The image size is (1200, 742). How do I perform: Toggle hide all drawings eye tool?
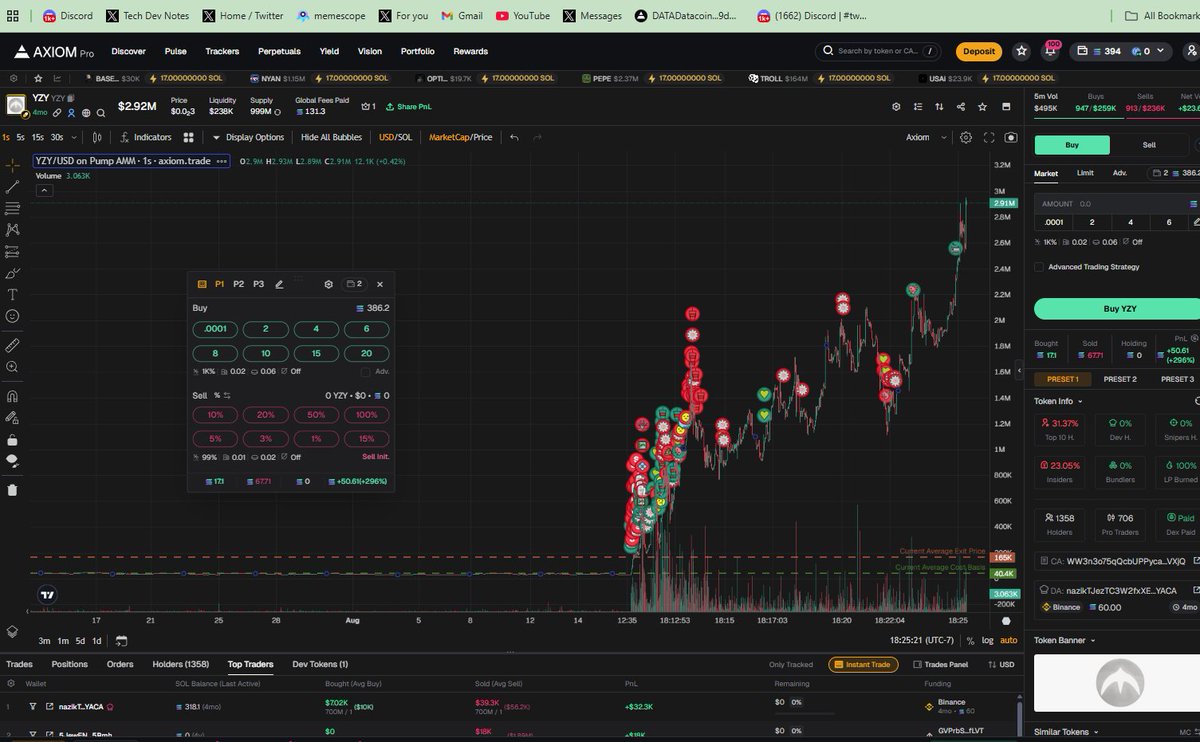[x=12, y=461]
